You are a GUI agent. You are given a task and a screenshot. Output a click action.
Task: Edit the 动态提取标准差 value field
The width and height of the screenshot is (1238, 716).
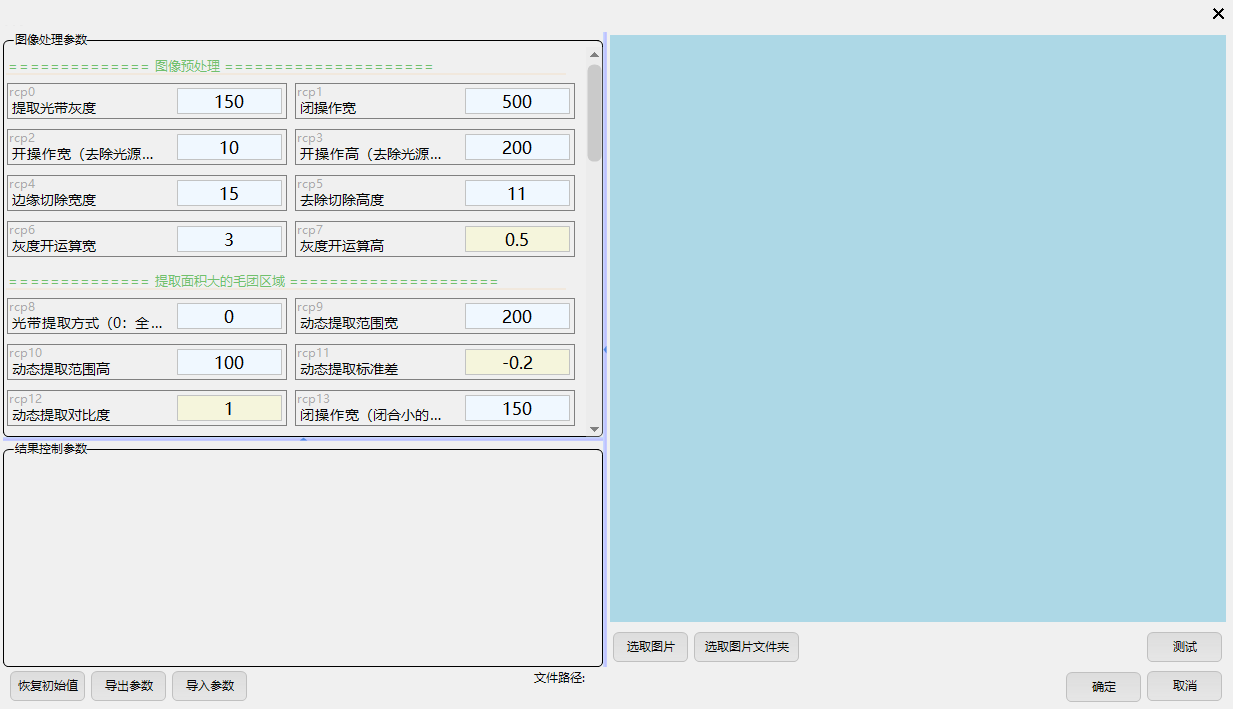[517, 362]
